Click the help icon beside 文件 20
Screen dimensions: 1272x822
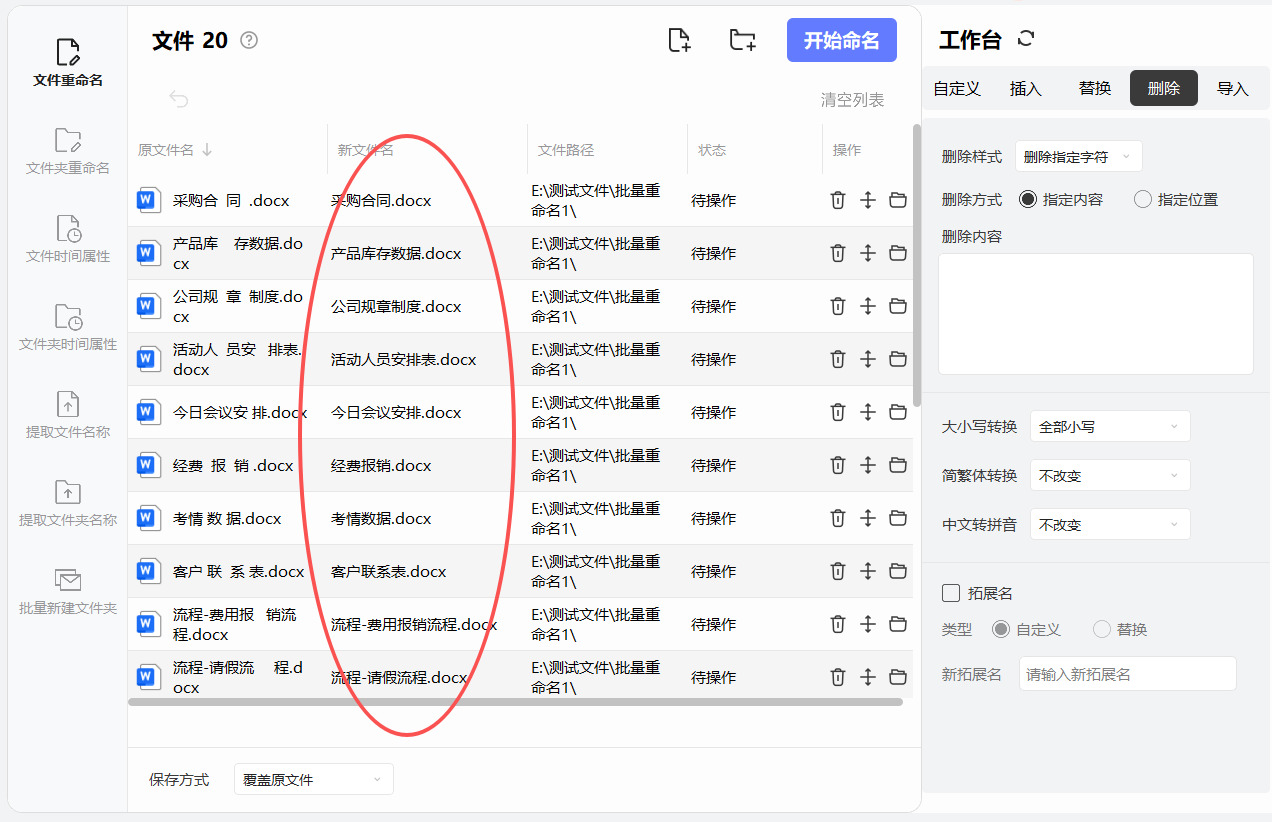(249, 40)
